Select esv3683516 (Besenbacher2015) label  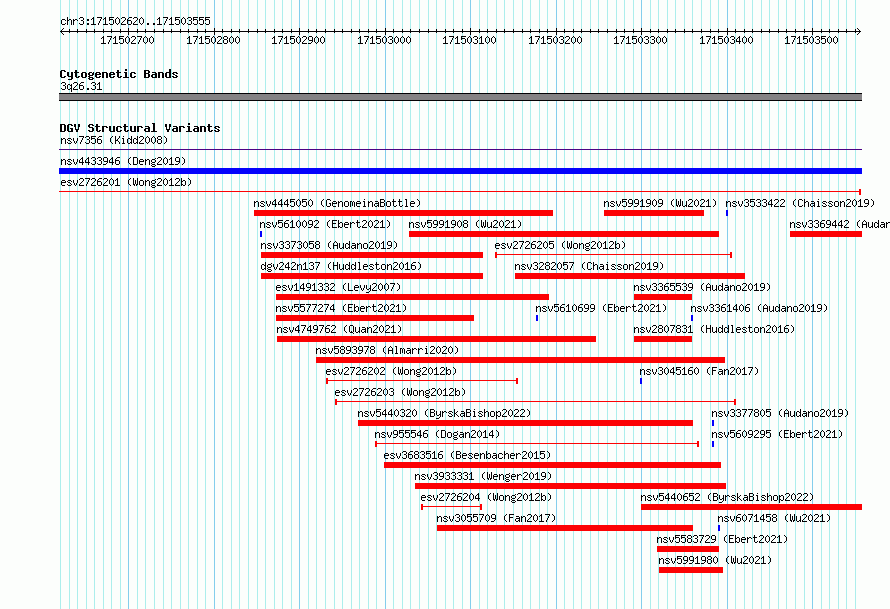(x=467, y=455)
